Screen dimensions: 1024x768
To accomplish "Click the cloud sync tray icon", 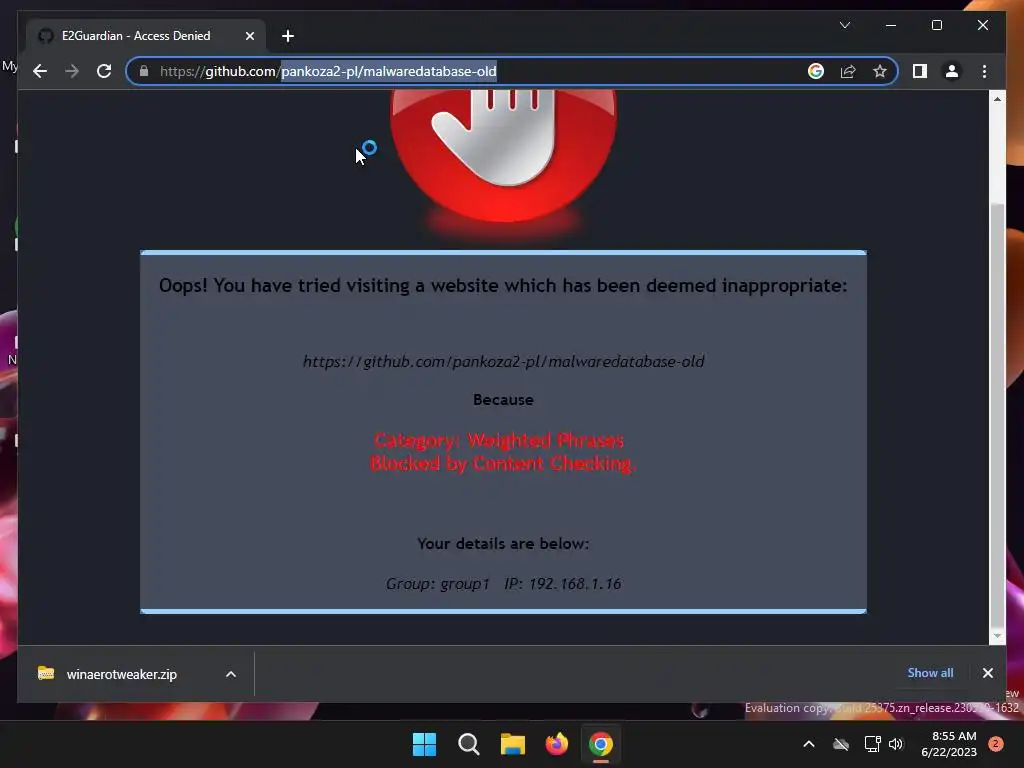I will tap(841, 744).
